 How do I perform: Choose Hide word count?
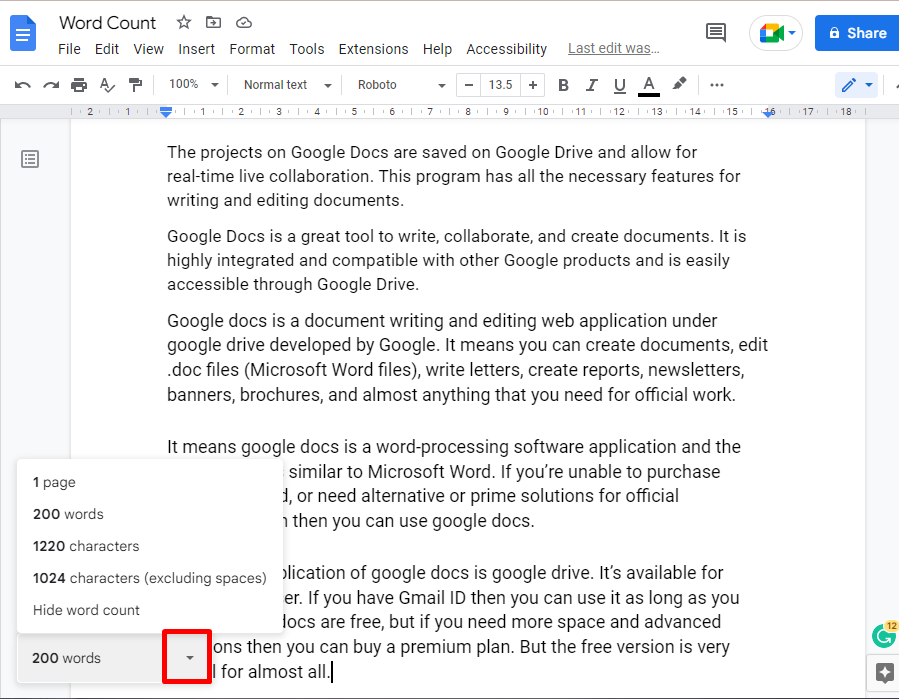click(150, 610)
